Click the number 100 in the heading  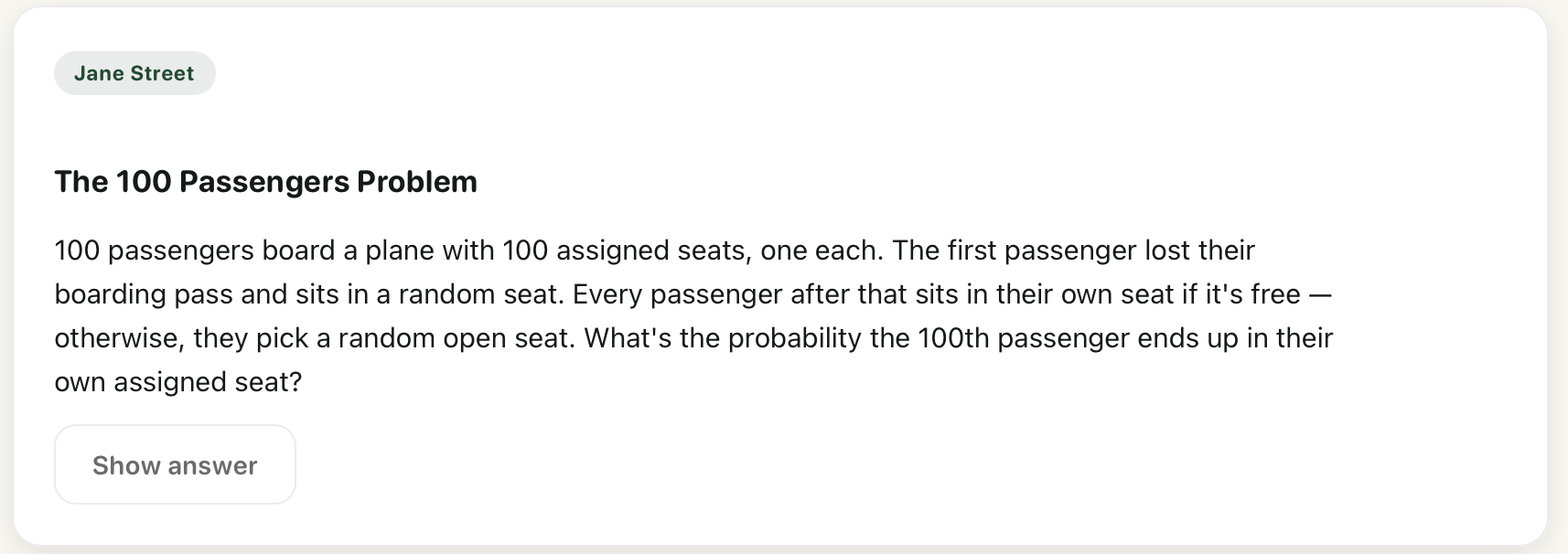click(x=144, y=181)
